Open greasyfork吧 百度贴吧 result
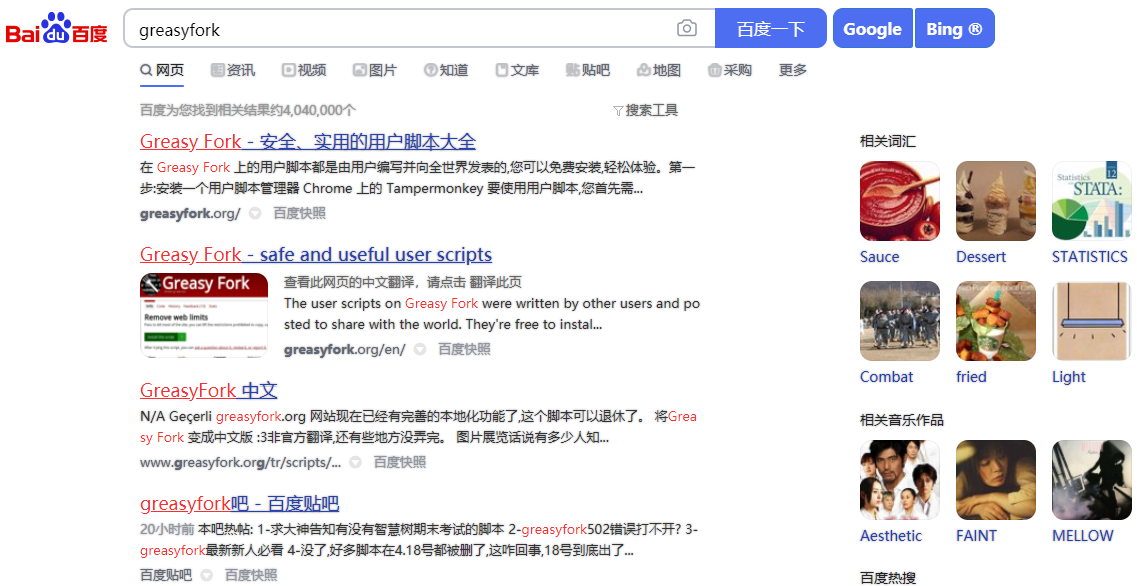This screenshot has width=1137, height=586. 239,503
